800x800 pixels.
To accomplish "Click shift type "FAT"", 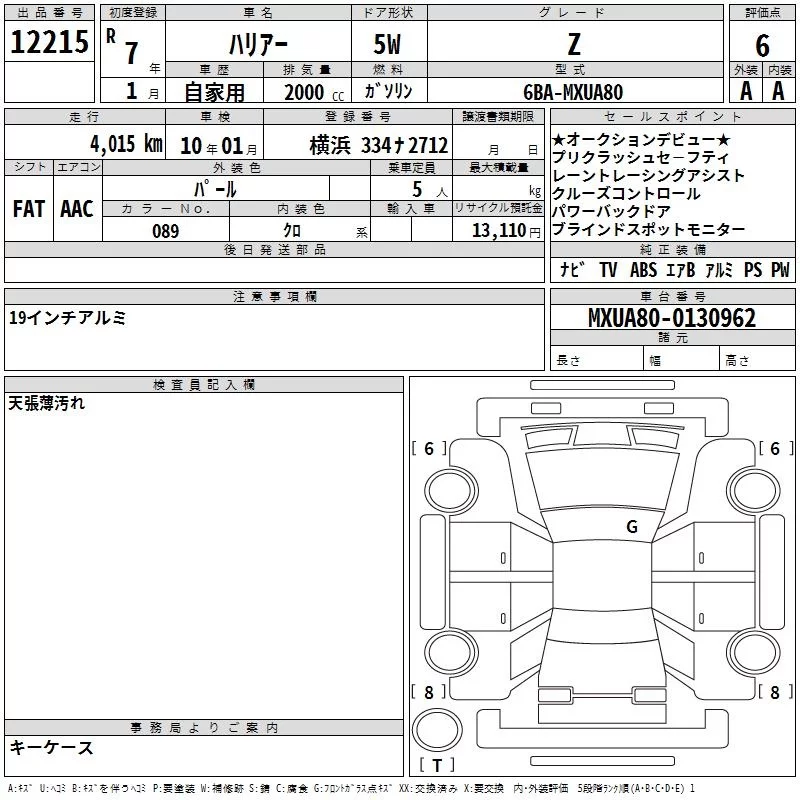I will 29,209.
